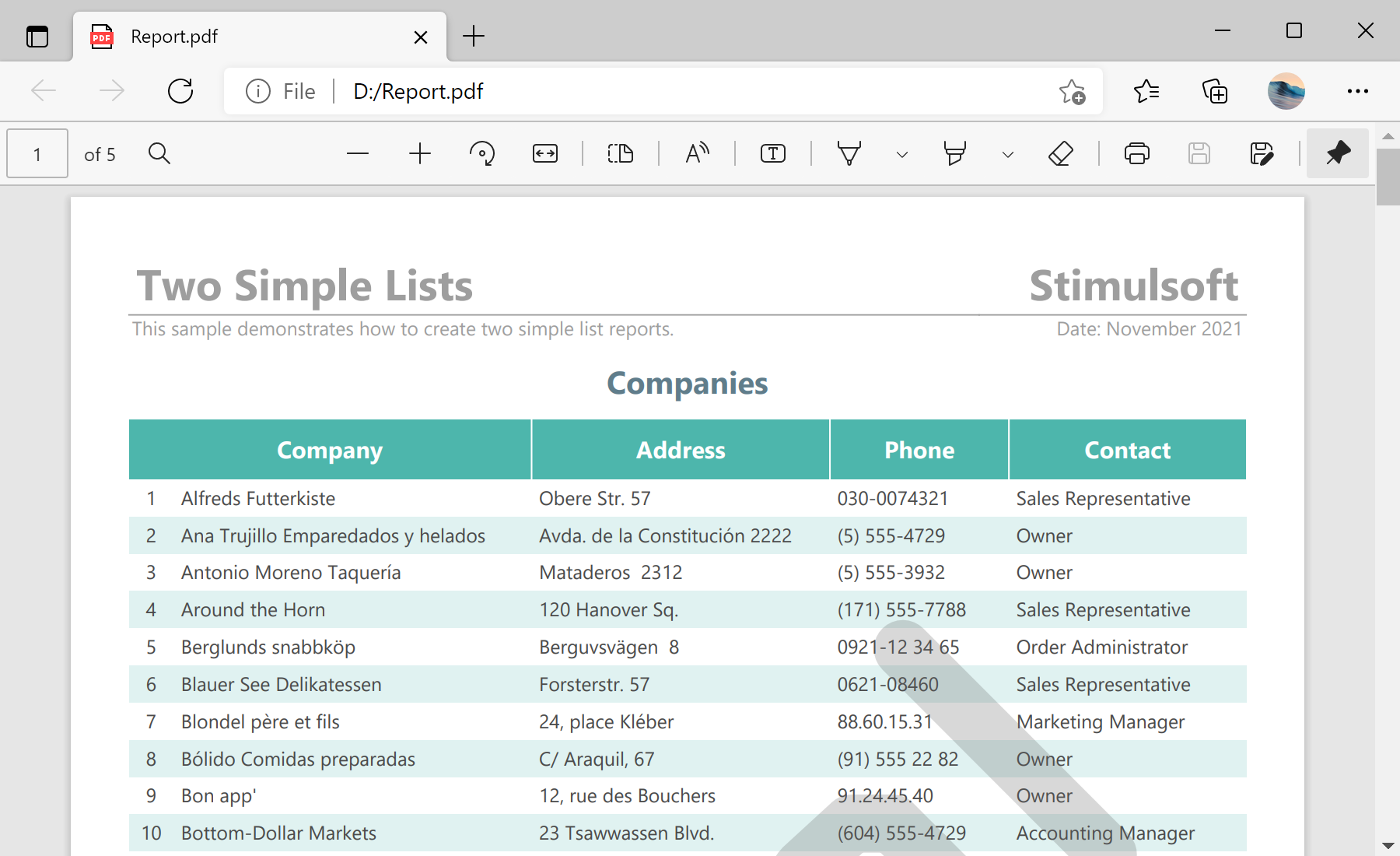This screenshot has height=856, width=1400.
Task: Select the Add text tool
Action: (x=773, y=153)
